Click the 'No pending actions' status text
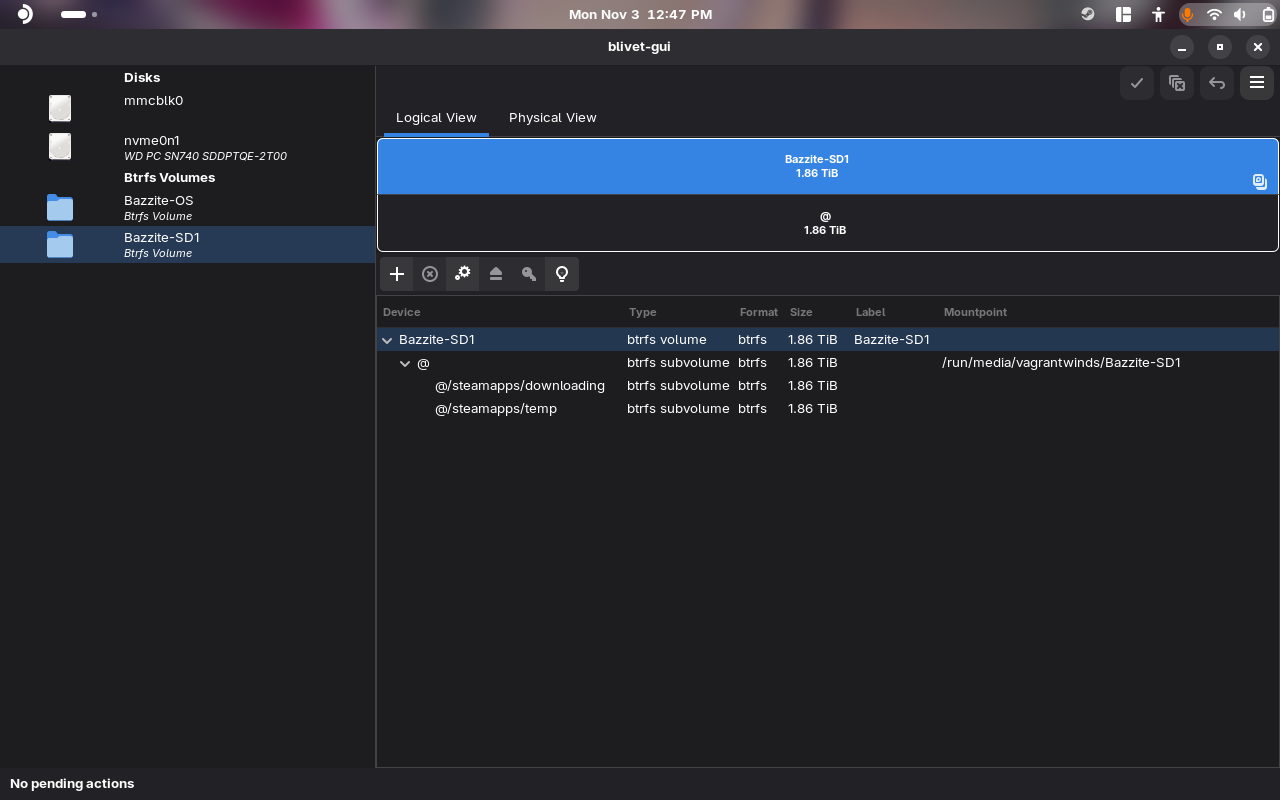The image size is (1280, 800). click(x=72, y=784)
